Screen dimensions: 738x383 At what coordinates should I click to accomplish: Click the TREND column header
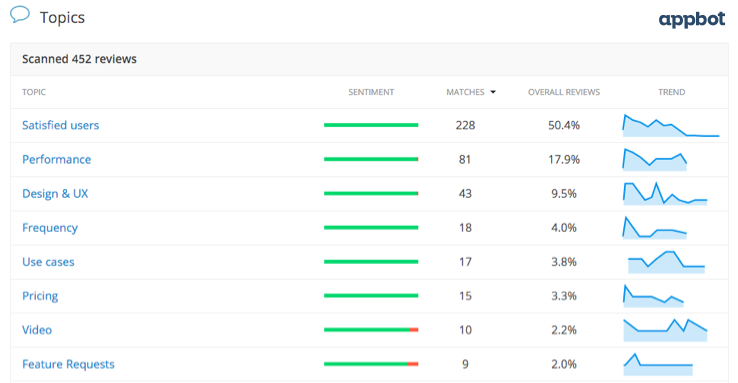point(672,92)
